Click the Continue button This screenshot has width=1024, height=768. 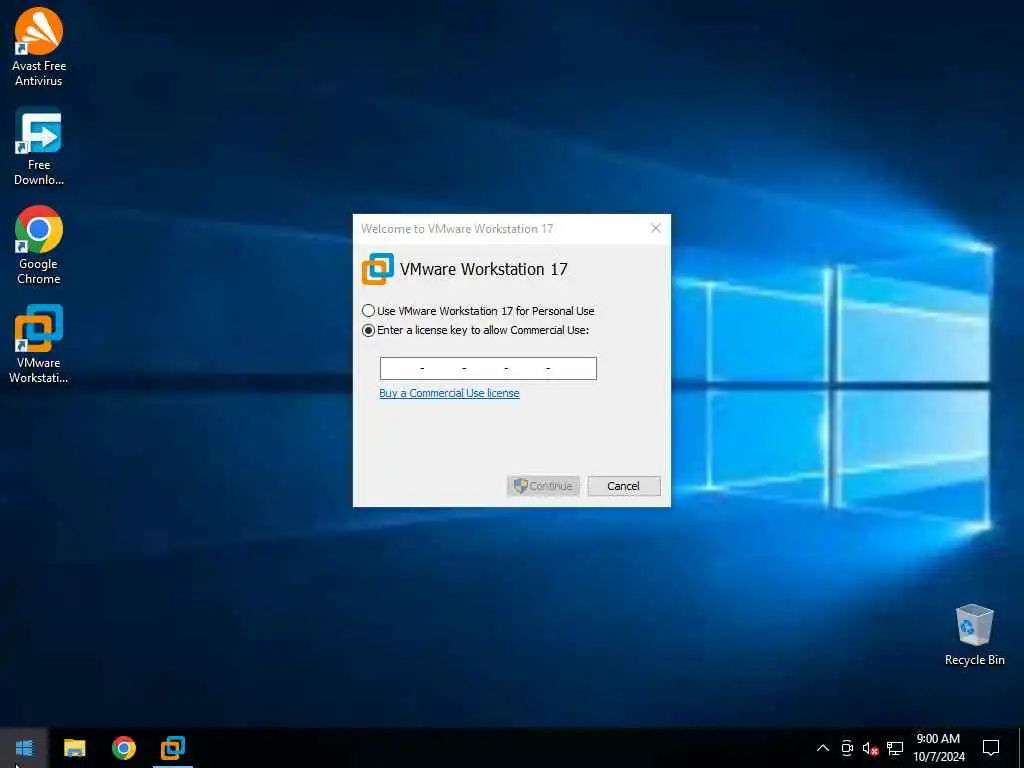click(x=543, y=486)
